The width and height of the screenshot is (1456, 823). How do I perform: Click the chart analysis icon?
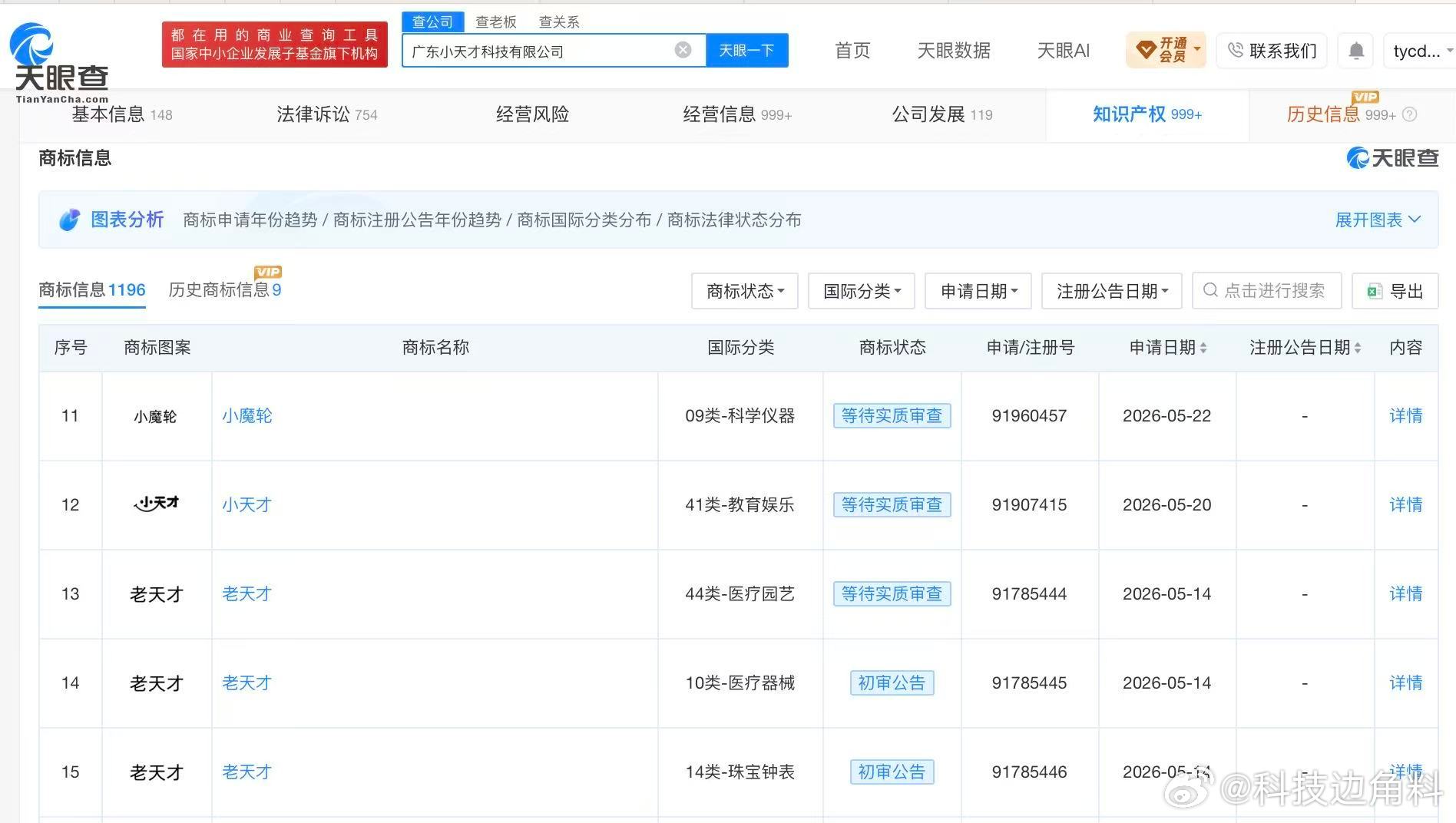click(x=69, y=220)
